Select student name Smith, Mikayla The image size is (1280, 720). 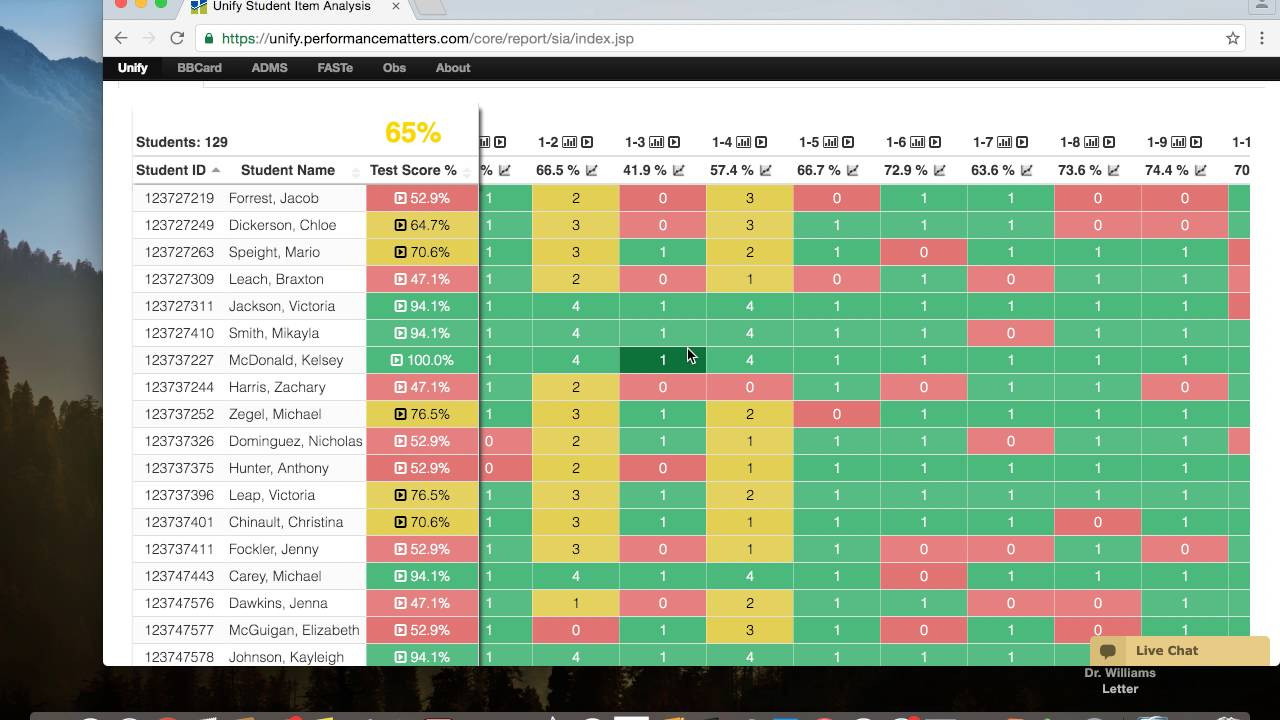tap(274, 333)
